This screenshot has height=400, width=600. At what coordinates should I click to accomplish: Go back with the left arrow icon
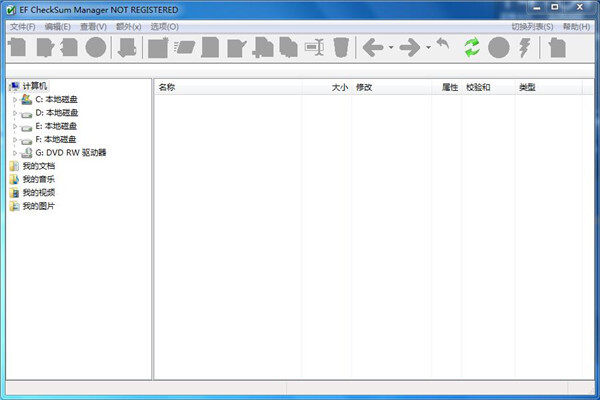pyautogui.click(x=373, y=47)
